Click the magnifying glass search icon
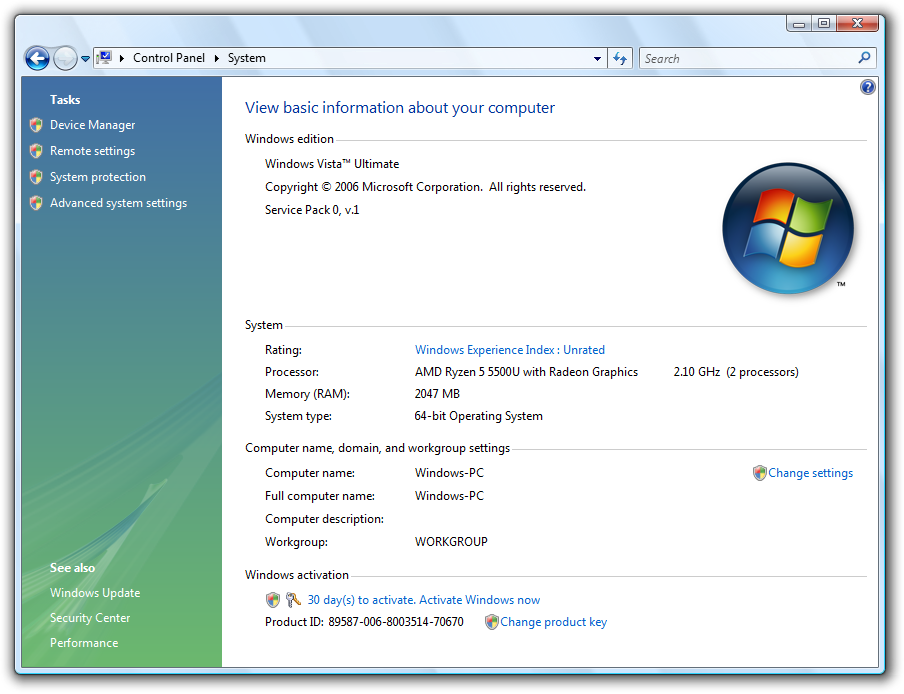The image size is (904, 694). [864, 58]
